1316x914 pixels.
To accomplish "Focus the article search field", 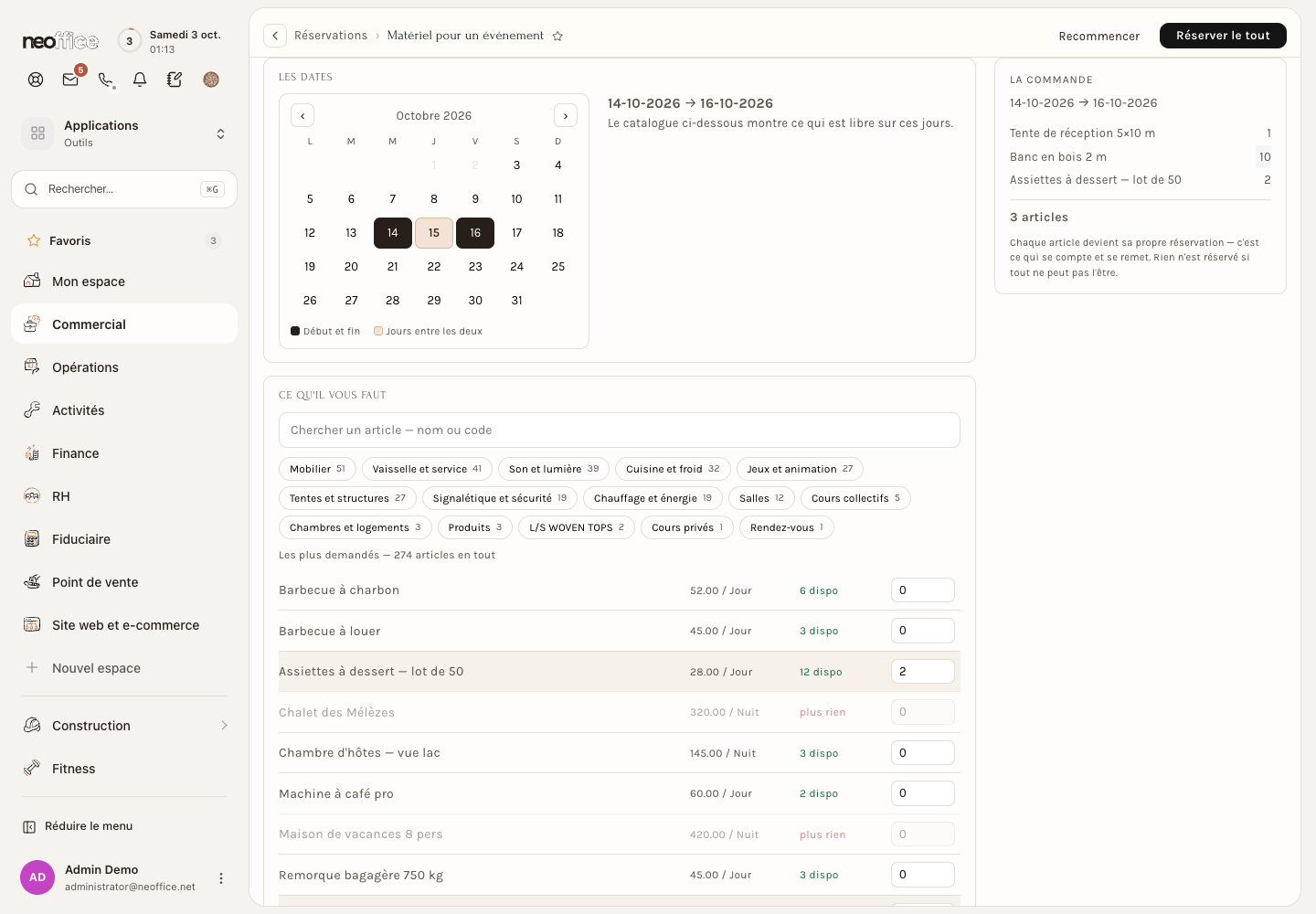I will click(620, 430).
